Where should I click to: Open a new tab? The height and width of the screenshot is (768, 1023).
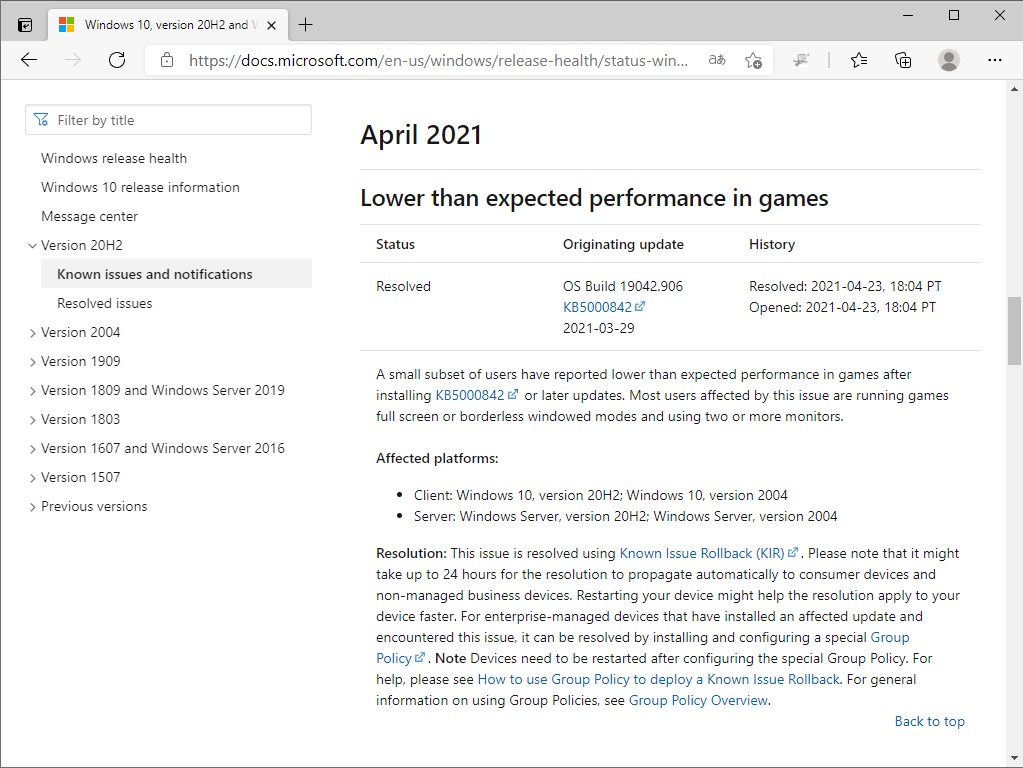[x=306, y=24]
